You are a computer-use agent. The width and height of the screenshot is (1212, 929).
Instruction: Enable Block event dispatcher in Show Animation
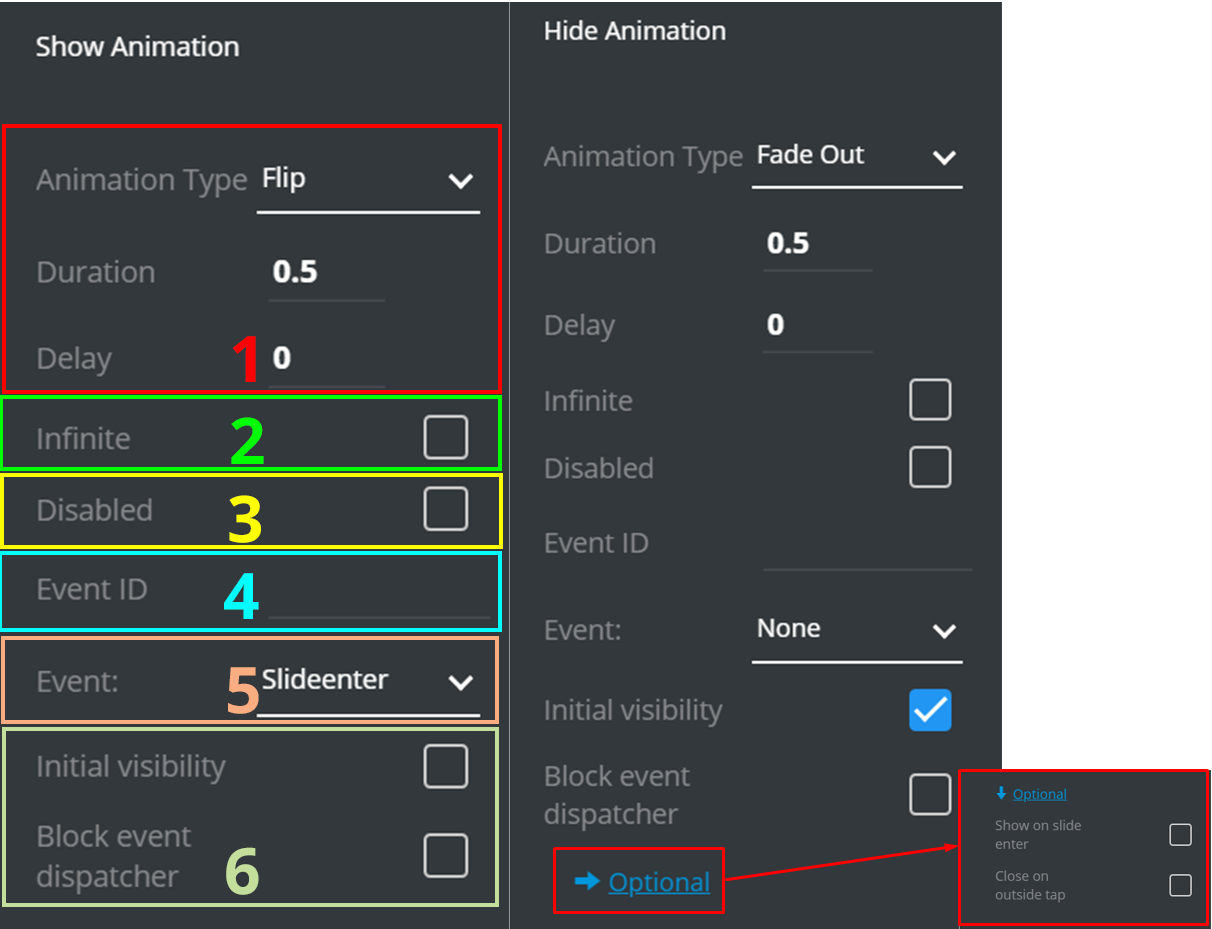click(445, 856)
